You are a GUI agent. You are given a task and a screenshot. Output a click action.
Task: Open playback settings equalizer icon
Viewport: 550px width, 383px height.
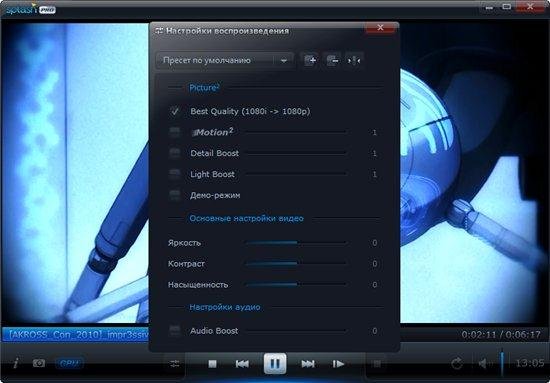[x=175, y=364]
